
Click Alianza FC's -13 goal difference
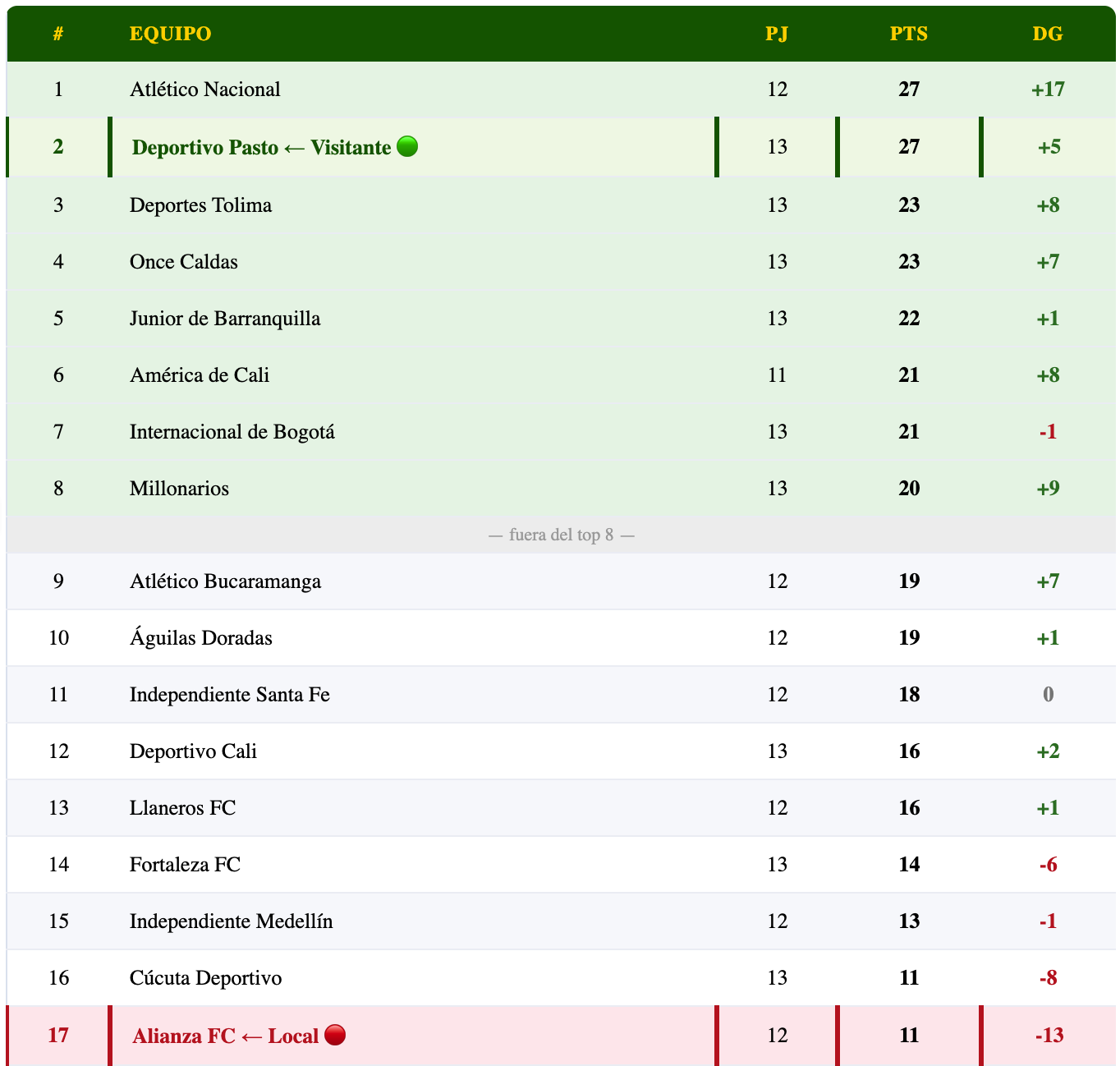click(1049, 1036)
